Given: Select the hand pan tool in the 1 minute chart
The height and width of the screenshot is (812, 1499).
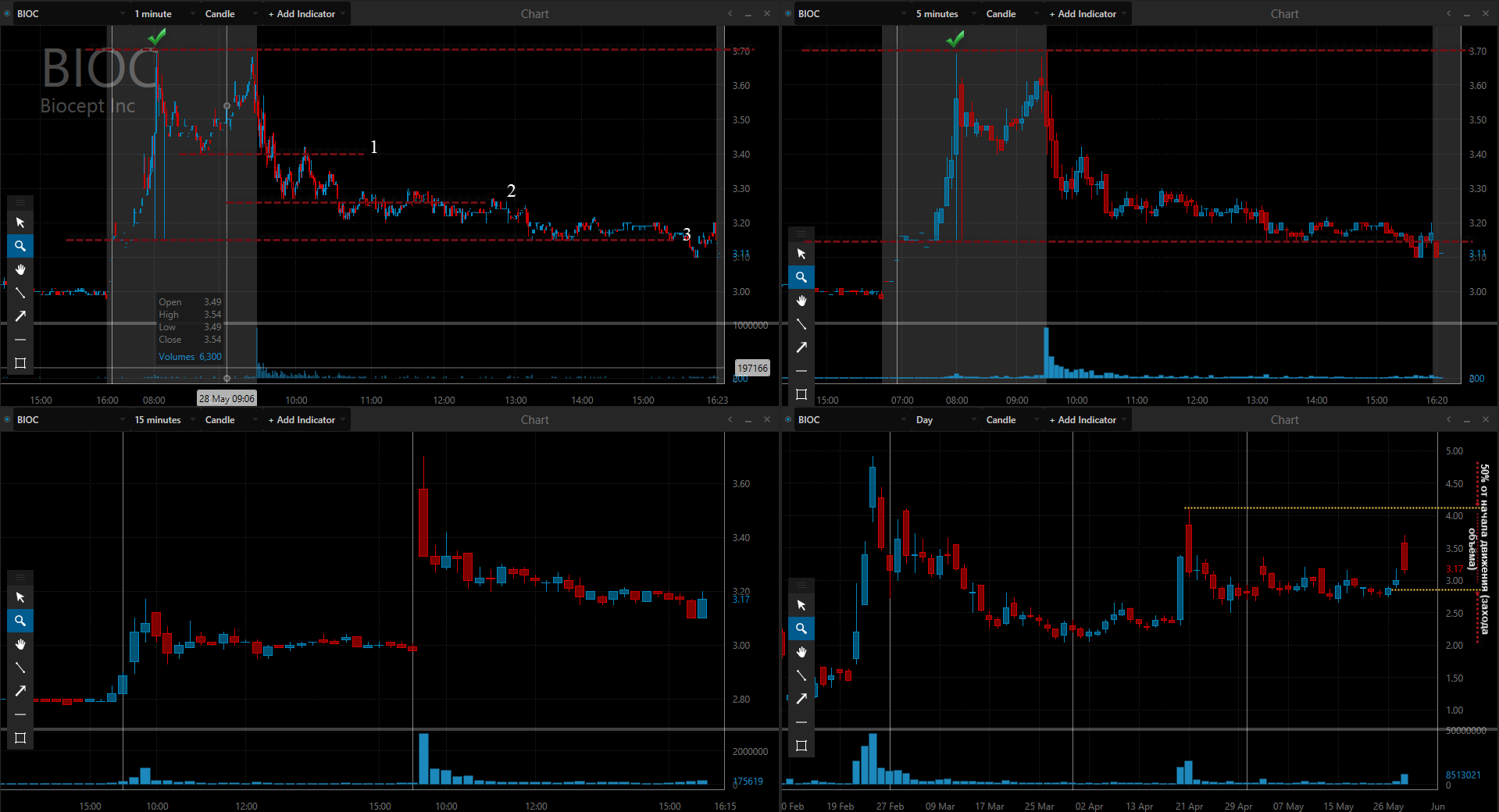Looking at the screenshot, I should pos(20,269).
